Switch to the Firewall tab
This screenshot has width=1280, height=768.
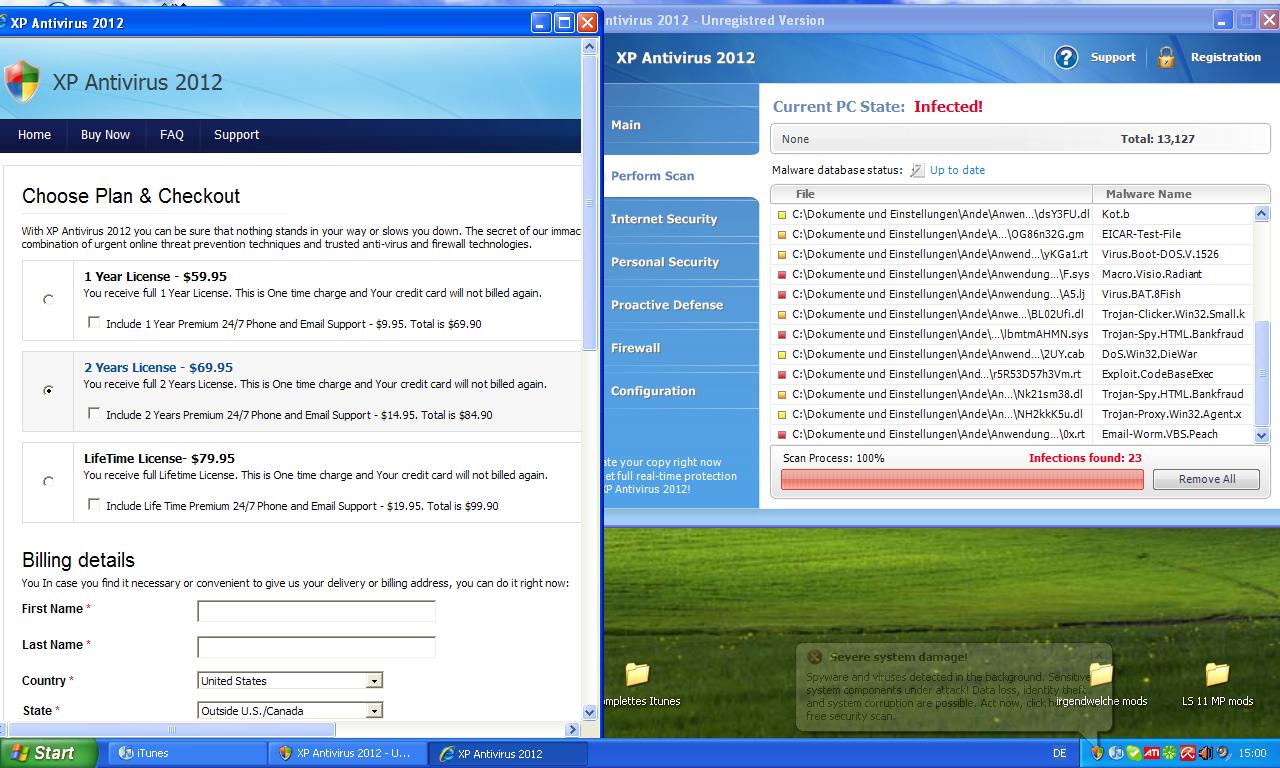point(636,348)
